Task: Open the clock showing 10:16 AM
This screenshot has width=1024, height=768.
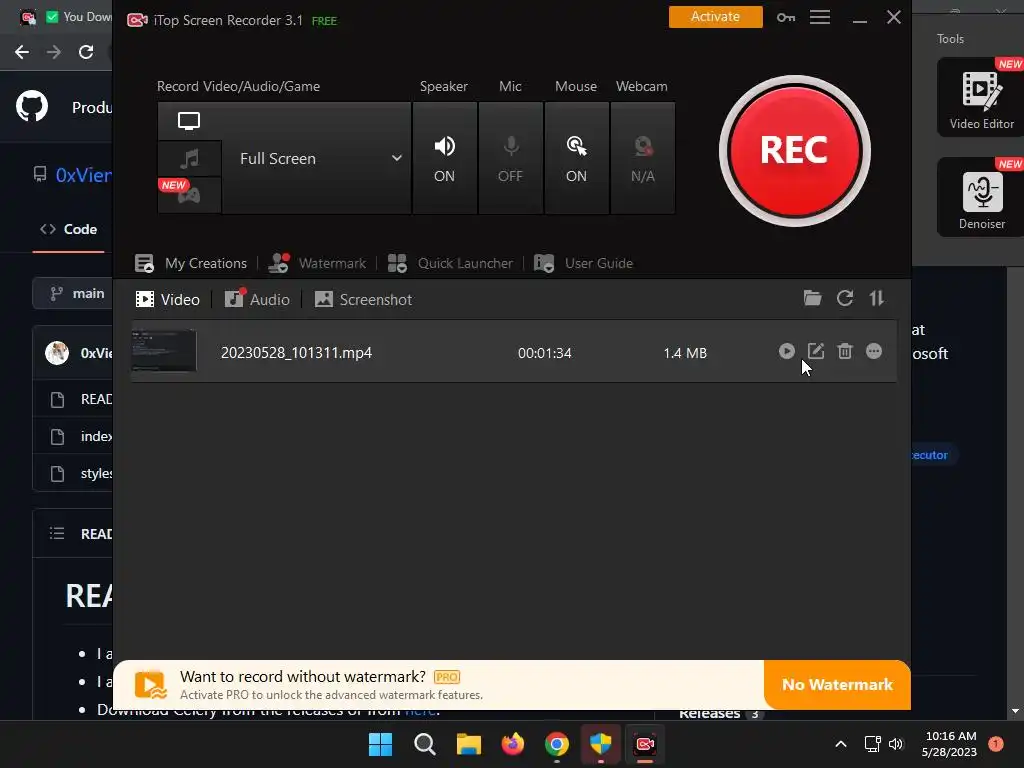Action: click(950, 744)
